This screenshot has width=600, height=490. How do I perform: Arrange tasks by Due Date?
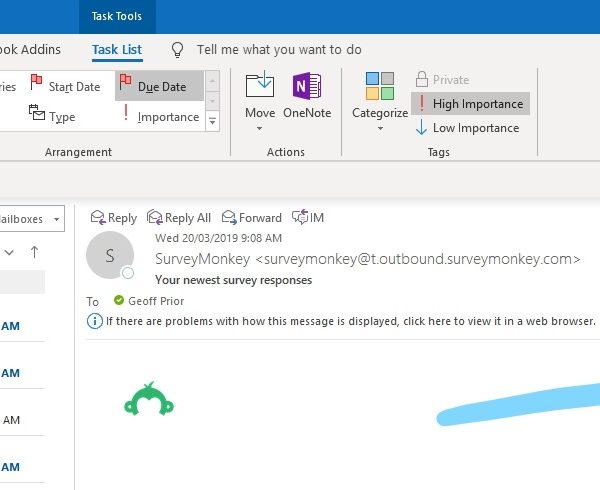(159, 86)
